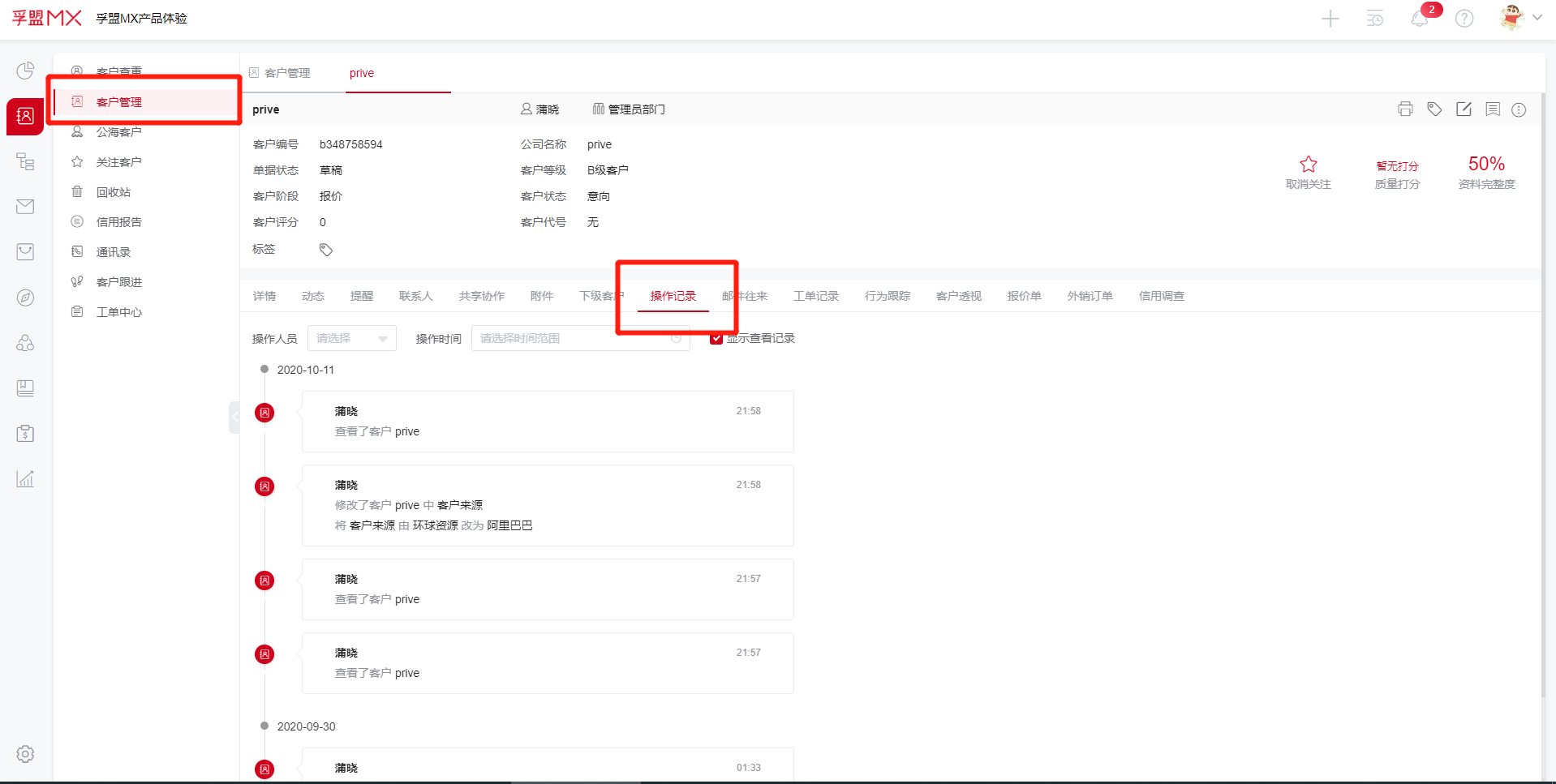The height and width of the screenshot is (784, 1556).
Task: Open the notification bell icon
Action: (1419, 19)
